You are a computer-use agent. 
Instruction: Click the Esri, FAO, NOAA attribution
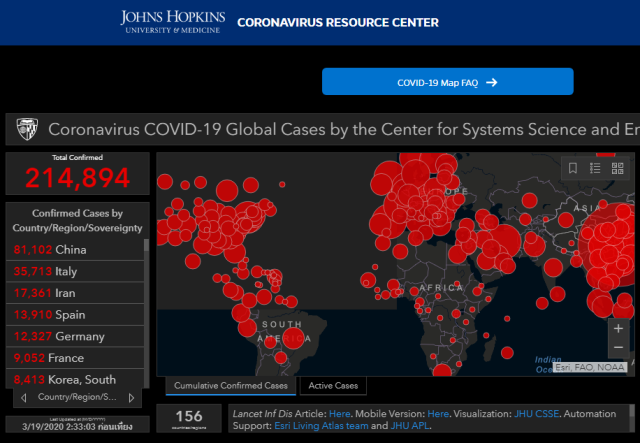pos(589,367)
